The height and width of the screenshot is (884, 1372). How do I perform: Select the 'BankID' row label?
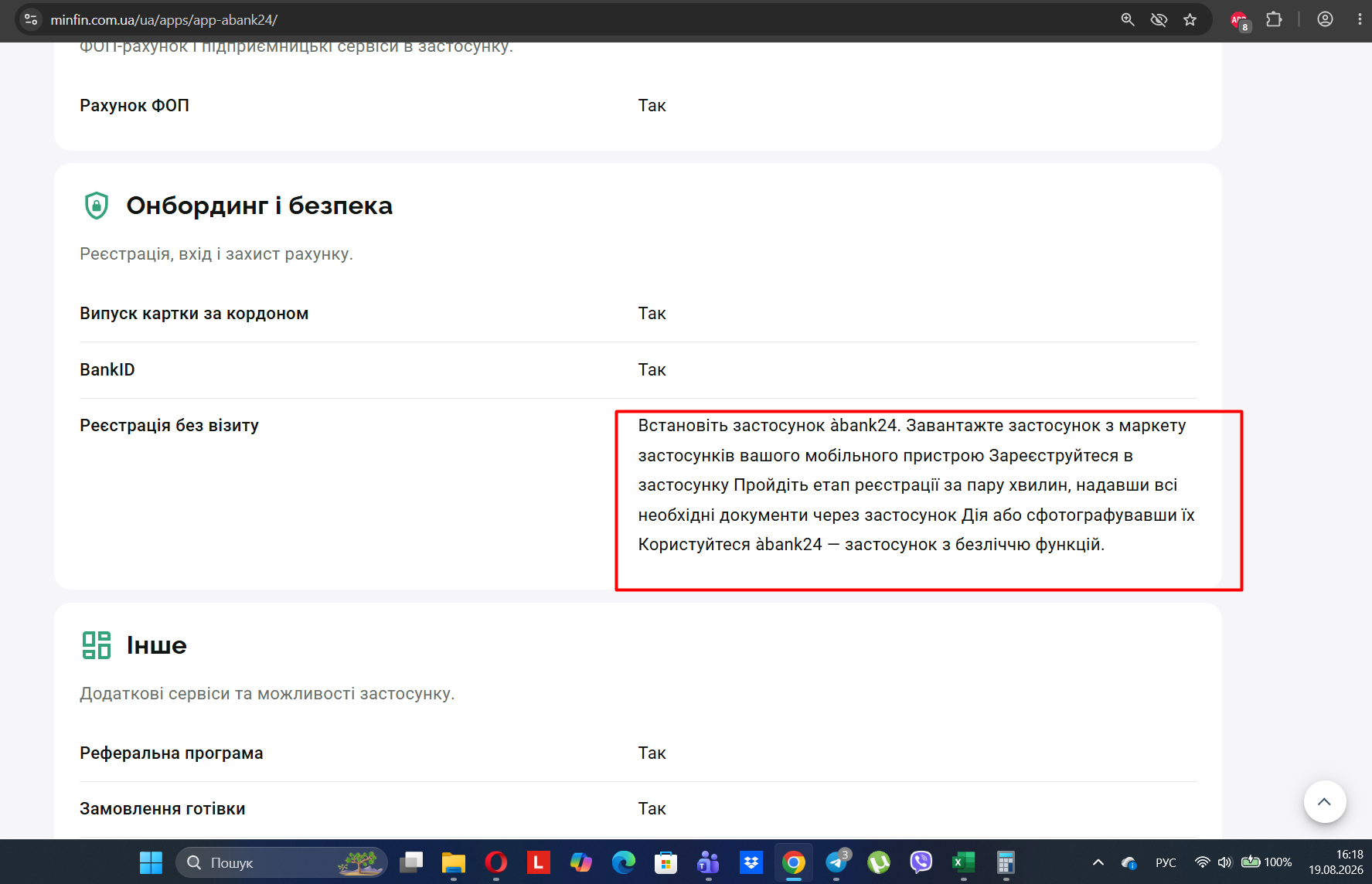pyautogui.click(x=107, y=369)
